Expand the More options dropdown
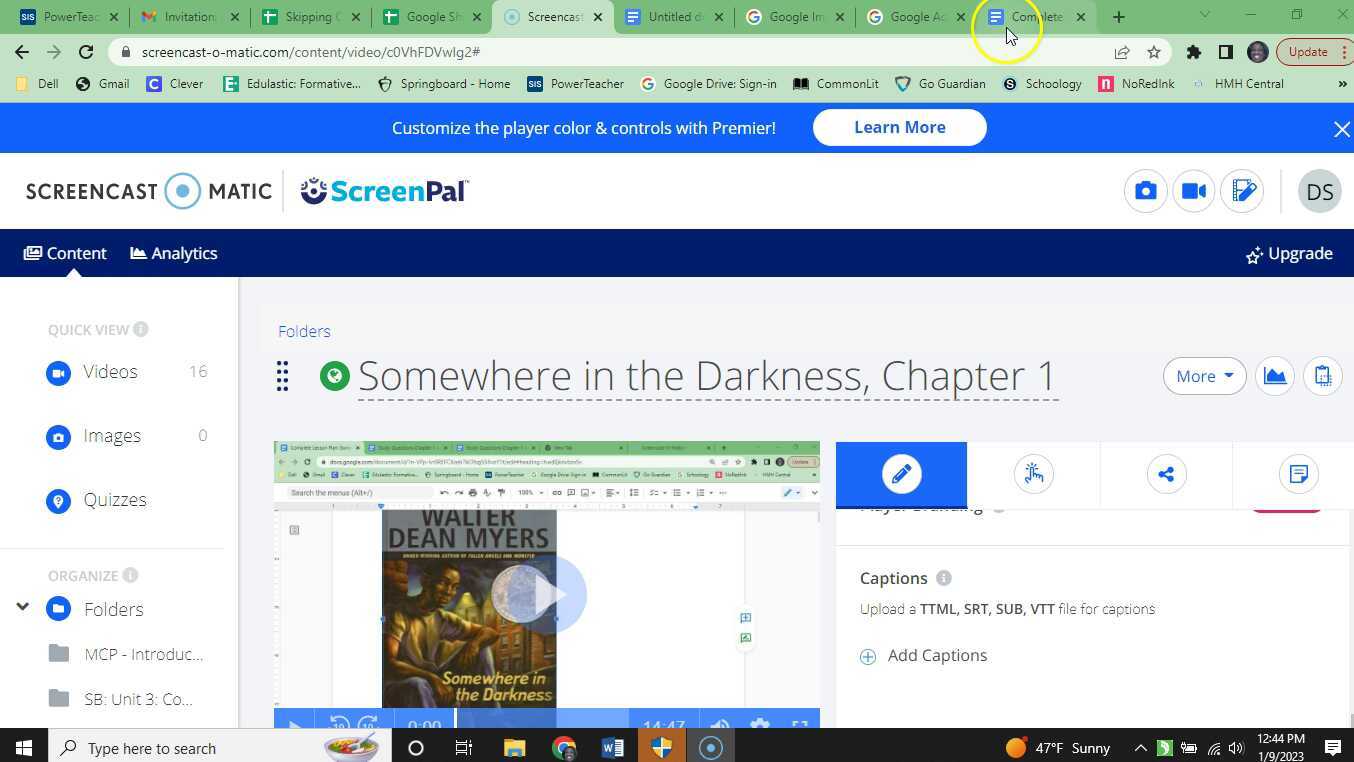Screen dimensions: 1354x762 (x=1204, y=376)
